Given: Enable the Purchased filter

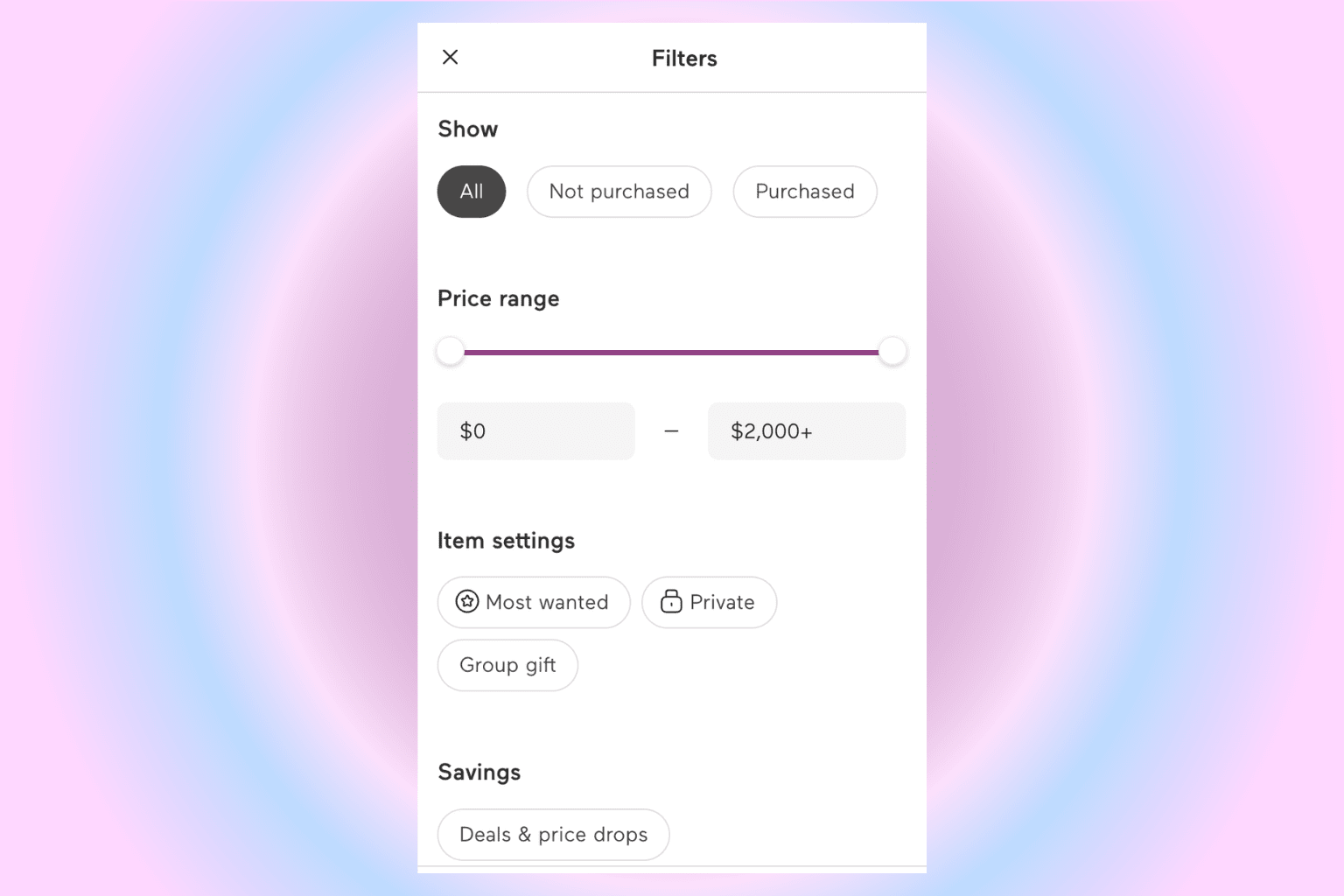Looking at the screenshot, I should (804, 192).
